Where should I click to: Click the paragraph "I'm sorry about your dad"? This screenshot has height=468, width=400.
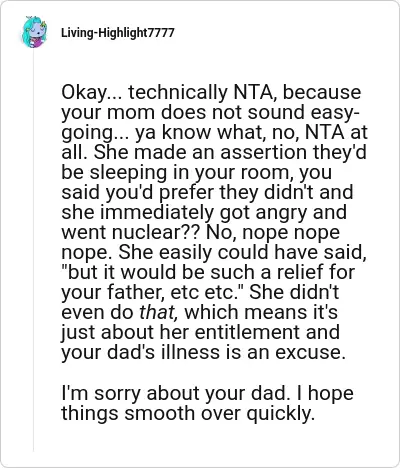click(207, 403)
